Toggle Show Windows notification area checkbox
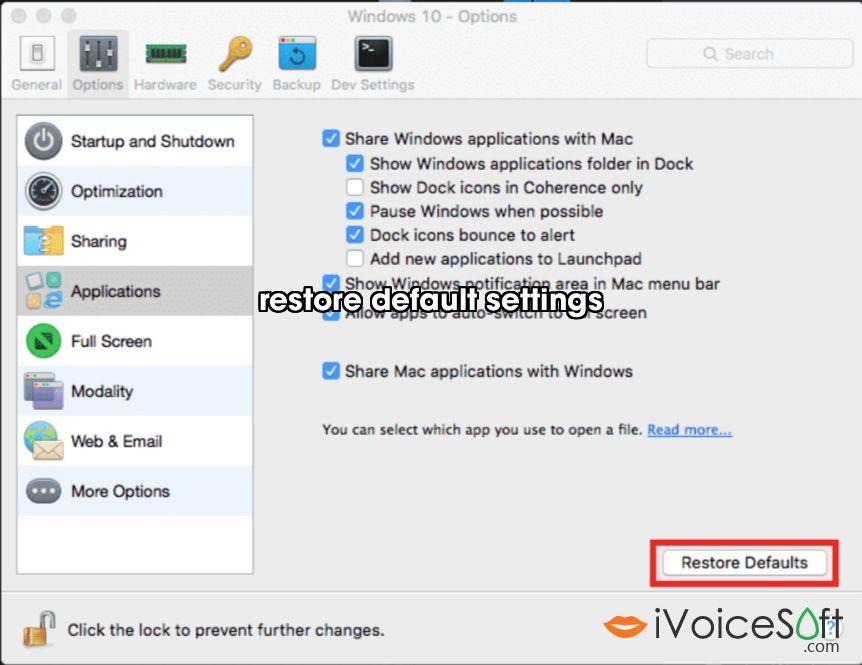This screenshot has width=862, height=665. pyautogui.click(x=331, y=283)
